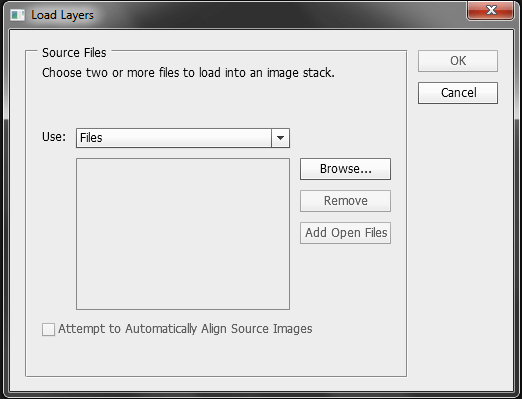This screenshot has height=399, width=522.
Task: Click the red X icon in title bar
Action: tap(490, 10)
